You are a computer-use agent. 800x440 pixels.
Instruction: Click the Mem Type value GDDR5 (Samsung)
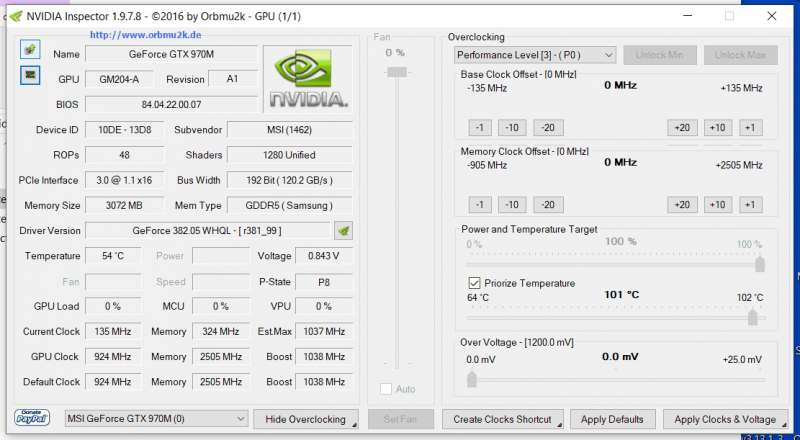tap(290, 206)
